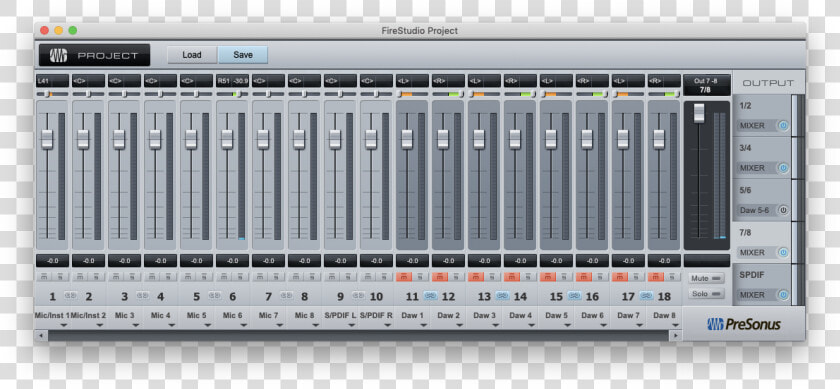Mute channel 5 with its M button
Viewport: 840px width, 389px height.
pos(189,276)
